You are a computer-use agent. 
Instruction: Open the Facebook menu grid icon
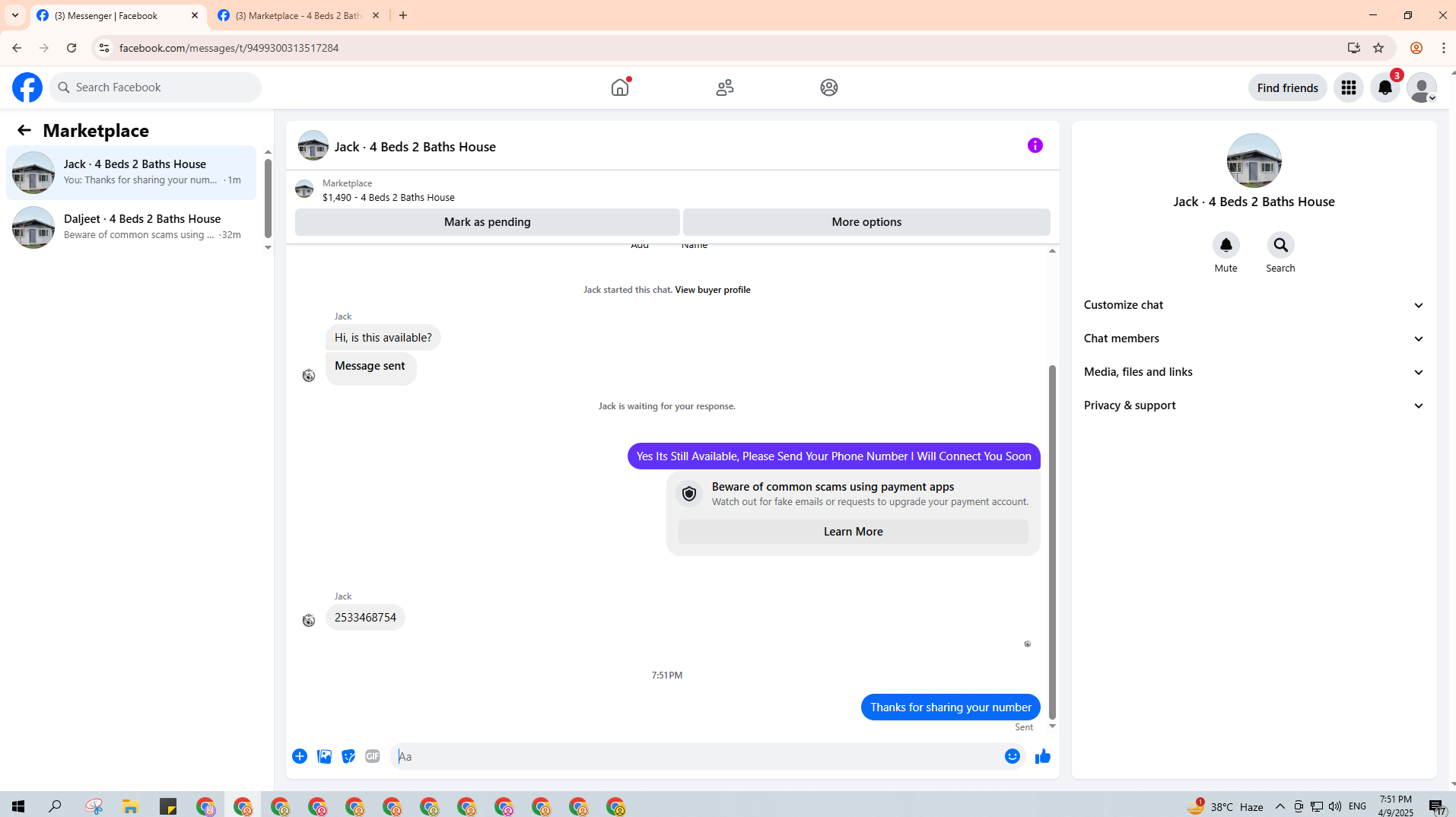(x=1349, y=87)
